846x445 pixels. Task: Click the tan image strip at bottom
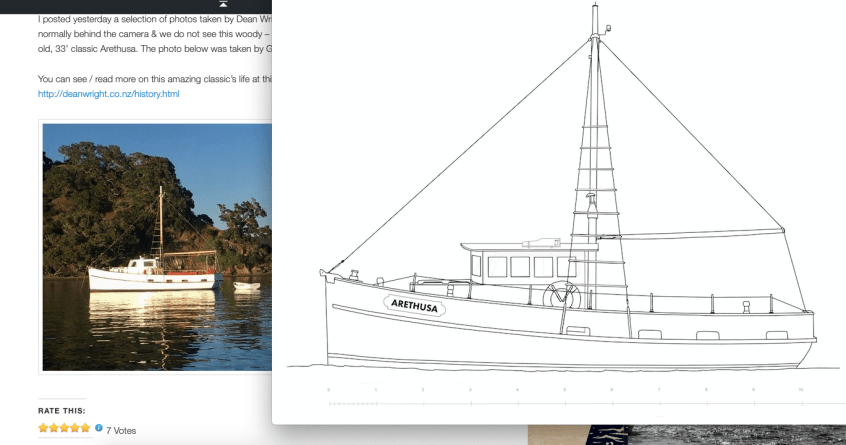pos(558,435)
